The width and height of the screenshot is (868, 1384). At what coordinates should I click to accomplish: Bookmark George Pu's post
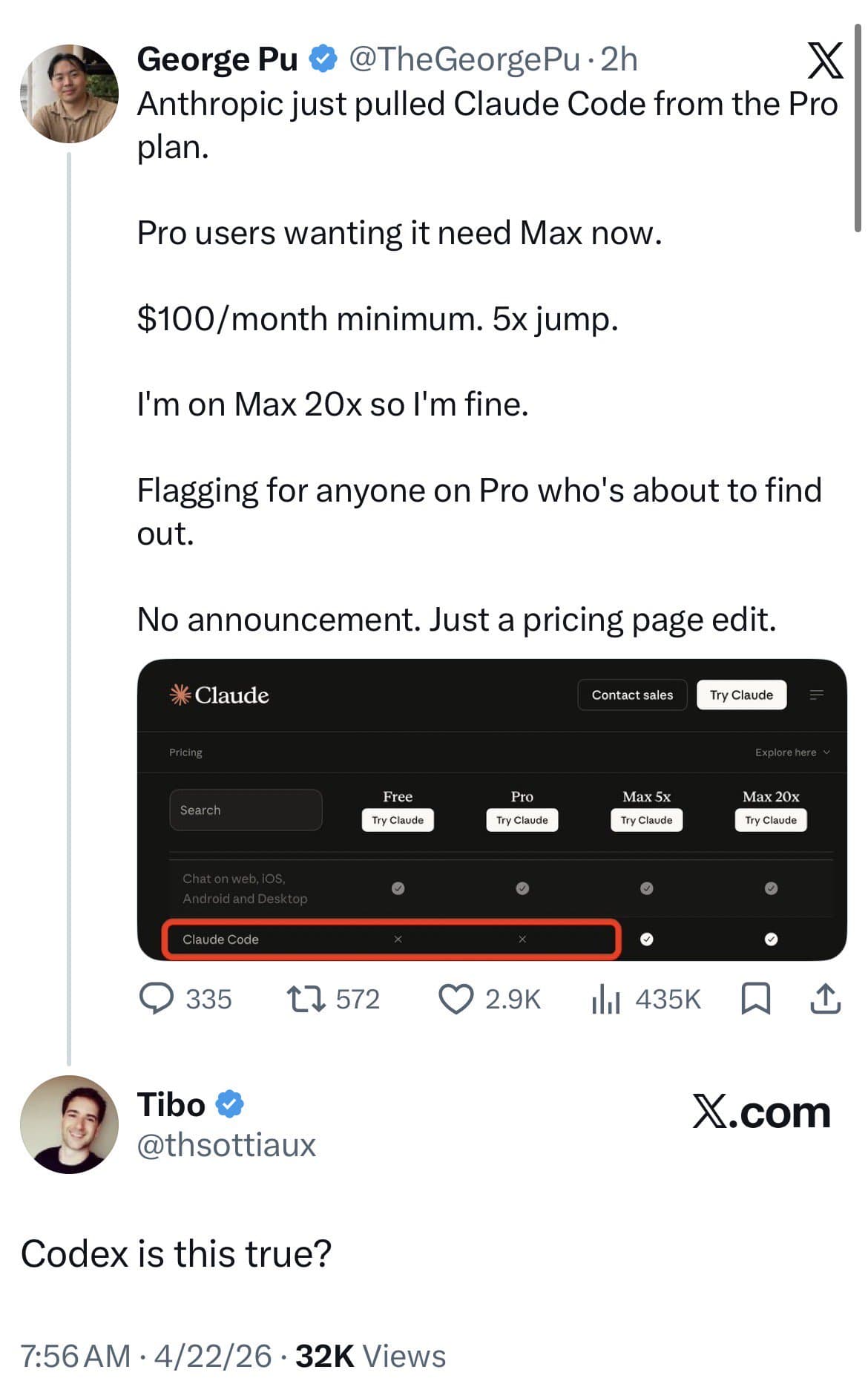click(757, 1000)
